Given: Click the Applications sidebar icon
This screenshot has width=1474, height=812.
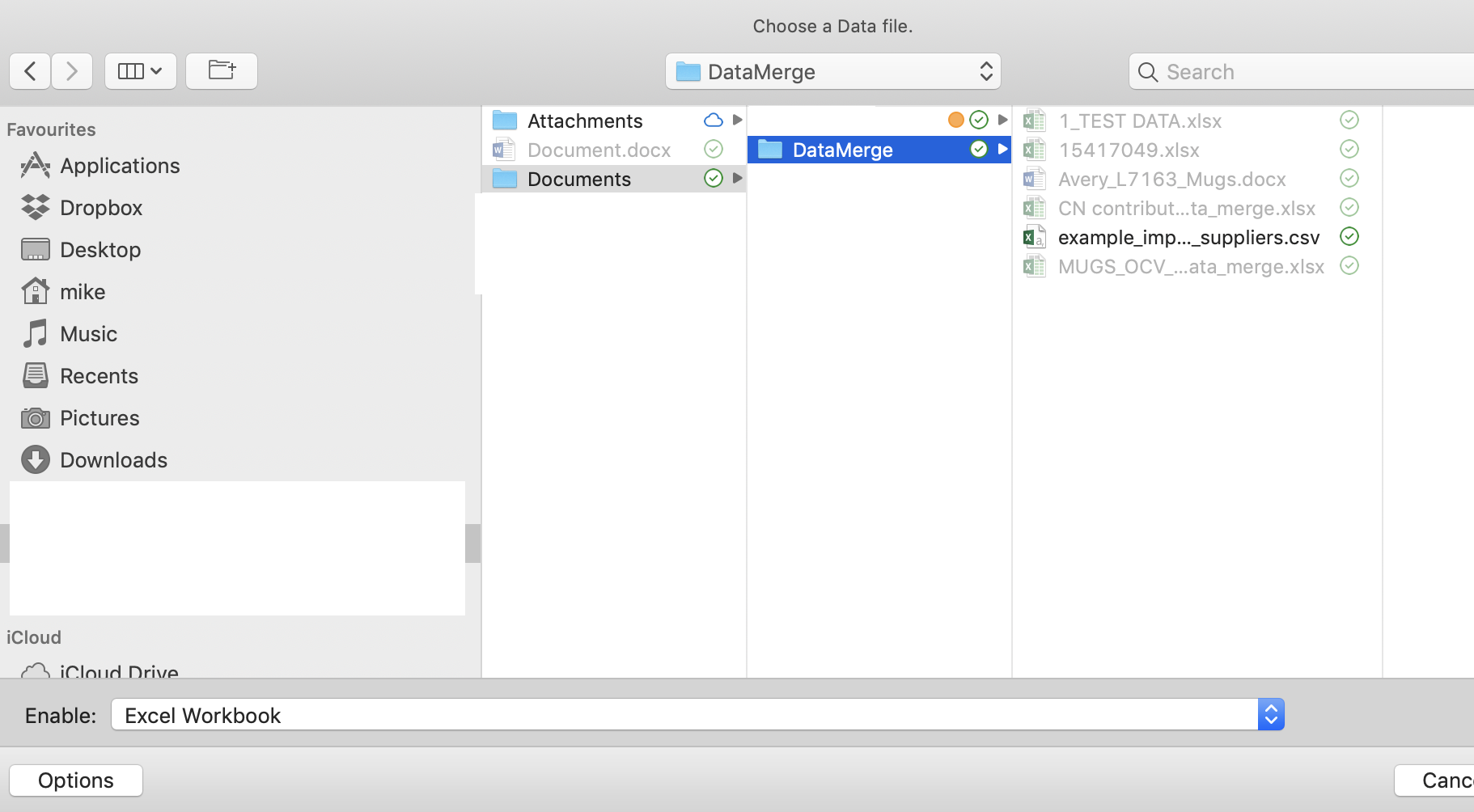Looking at the screenshot, I should click(x=36, y=165).
